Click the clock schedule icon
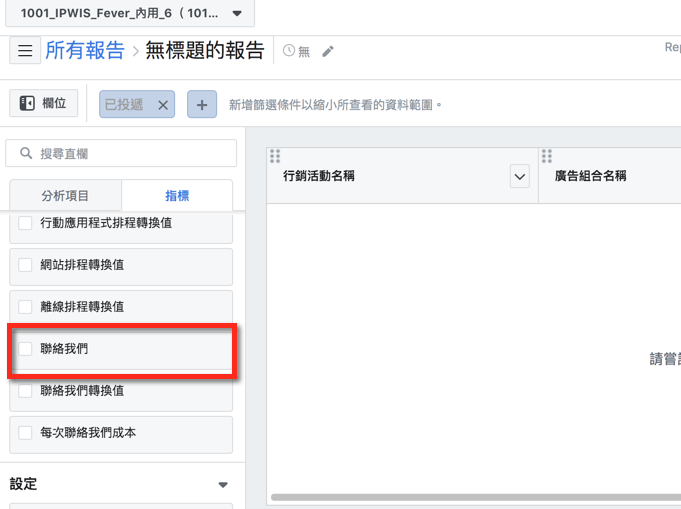This screenshot has height=509, width=681. coord(290,51)
